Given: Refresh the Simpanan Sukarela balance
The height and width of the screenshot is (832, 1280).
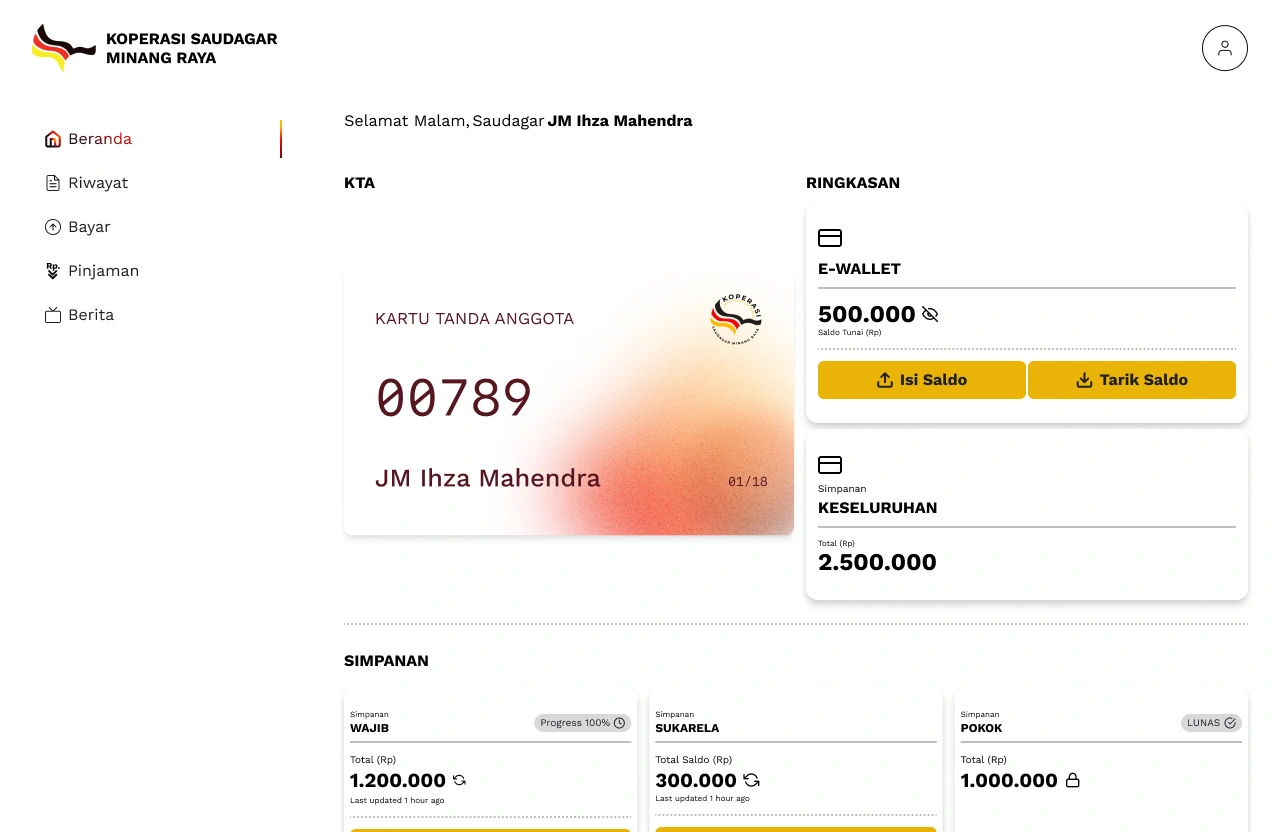Looking at the screenshot, I should [751, 780].
